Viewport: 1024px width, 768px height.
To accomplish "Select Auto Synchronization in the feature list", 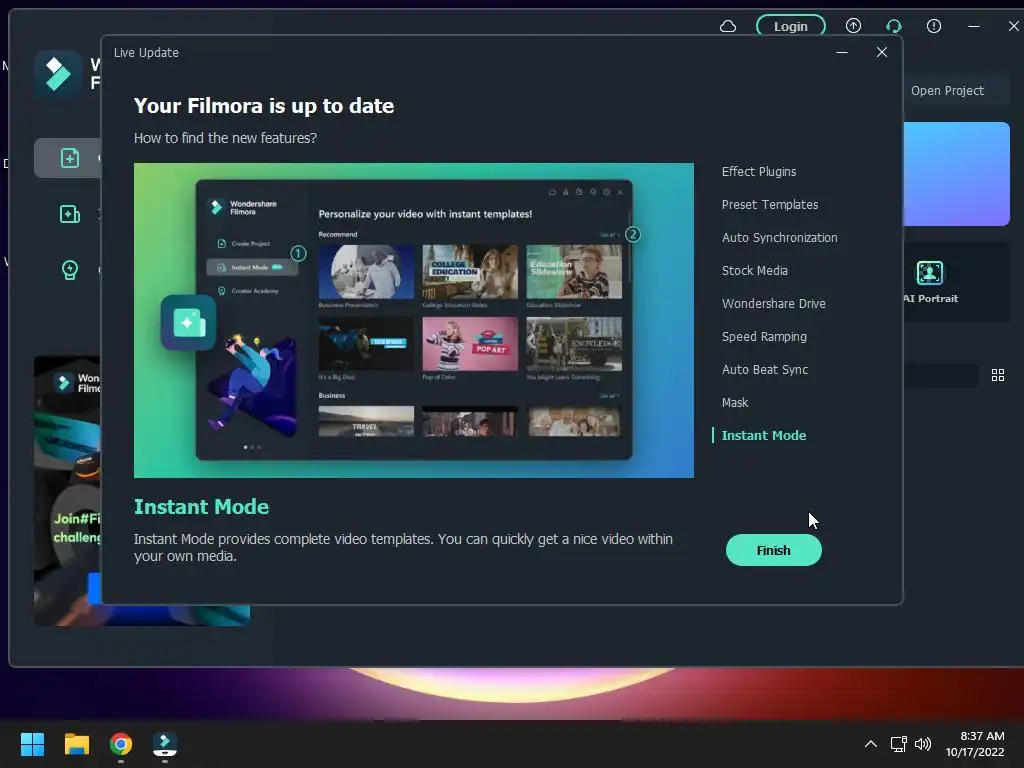I will [x=779, y=238].
